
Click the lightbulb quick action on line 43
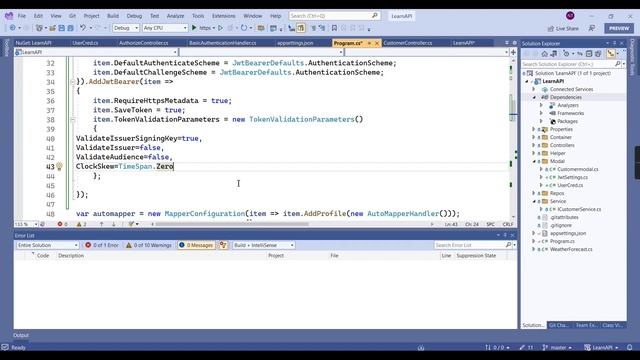[x=59, y=167]
